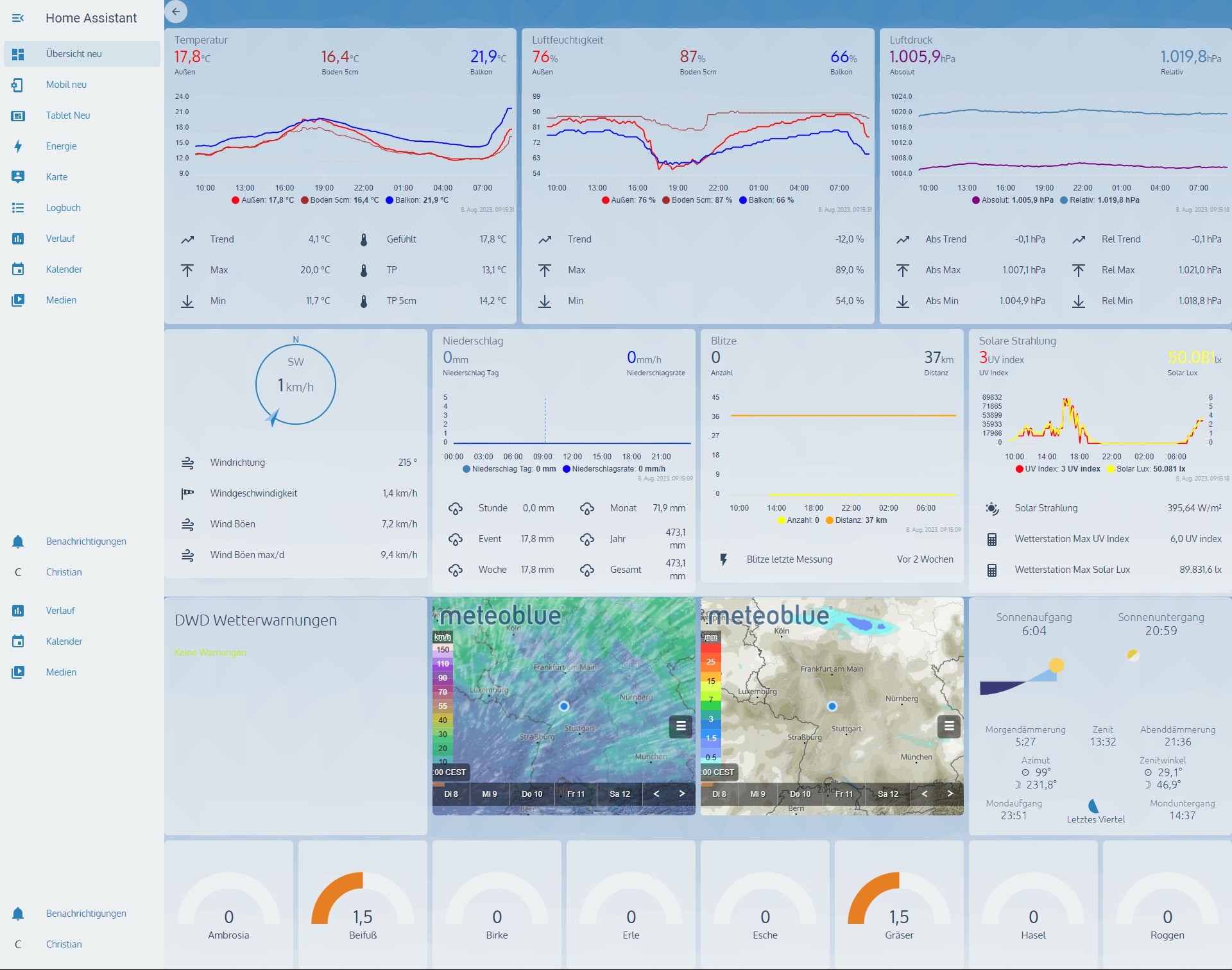
Task: Open the wind map hamburger menu
Action: click(681, 726)
